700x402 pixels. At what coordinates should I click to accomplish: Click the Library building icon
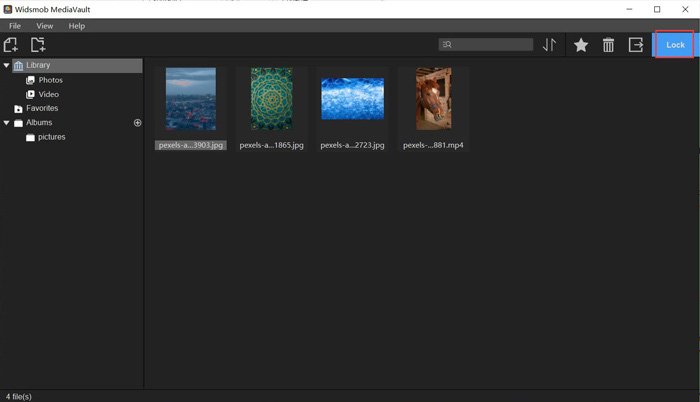(18, 66)
